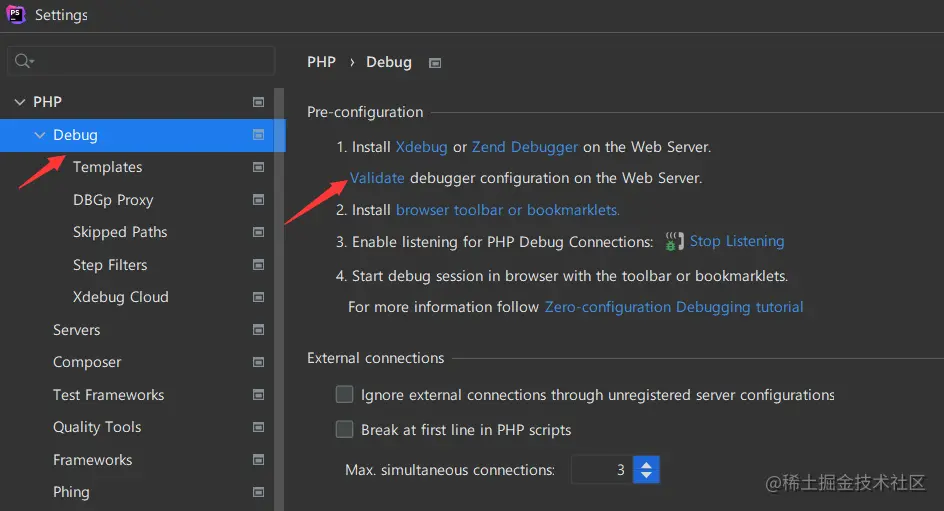Click project-level icon next to Quality Tools
The width and height of the screenshot is (944, 511).
click(258, 427)
